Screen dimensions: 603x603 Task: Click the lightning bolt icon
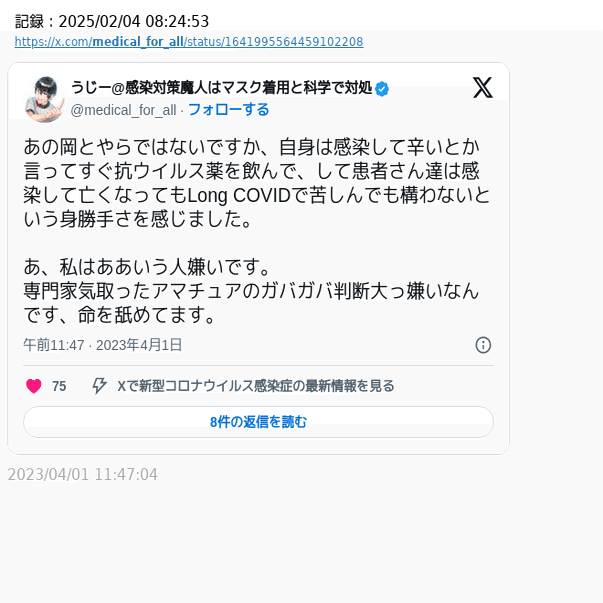(x=99, y=386)
